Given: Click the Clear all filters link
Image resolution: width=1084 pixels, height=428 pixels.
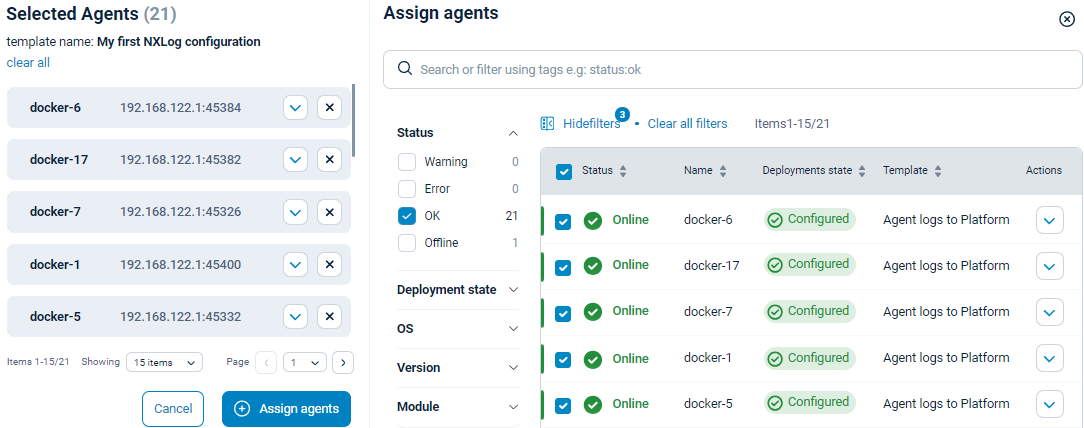Looking at the screenshot, I should coord(687,123).
